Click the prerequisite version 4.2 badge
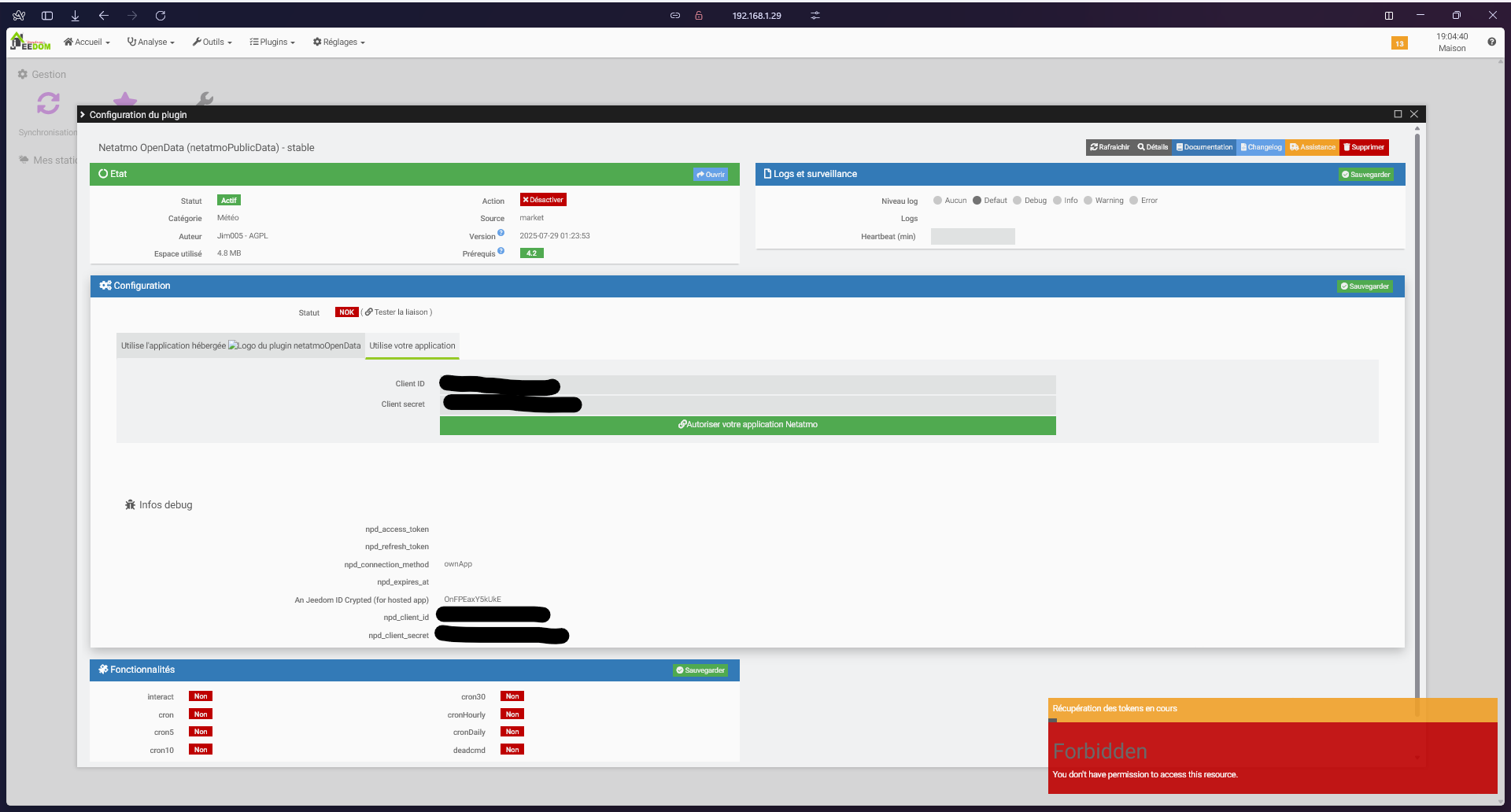The height and width of the screenshot is (812, 1511). click(532, 253)
